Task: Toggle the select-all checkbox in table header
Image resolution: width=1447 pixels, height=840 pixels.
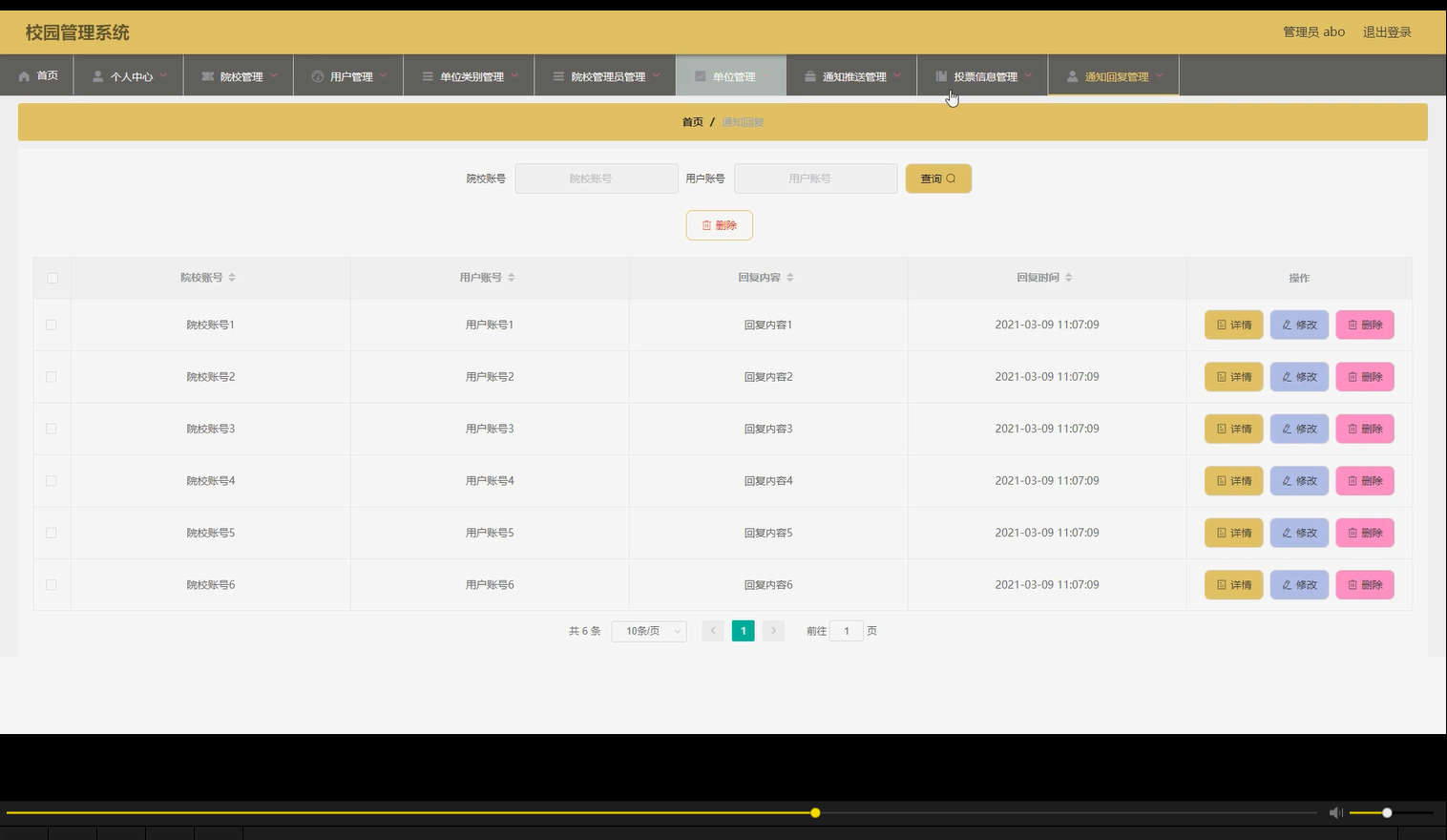Action: coord(52,278)
